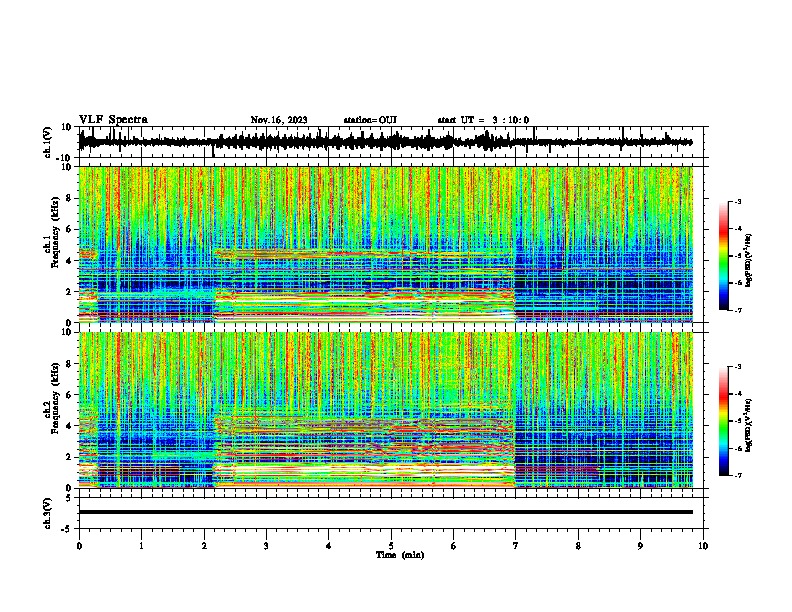Screen dimensions: 792x612
Task: Click the time axis tick label '5'
Action: tap(391, 546)
